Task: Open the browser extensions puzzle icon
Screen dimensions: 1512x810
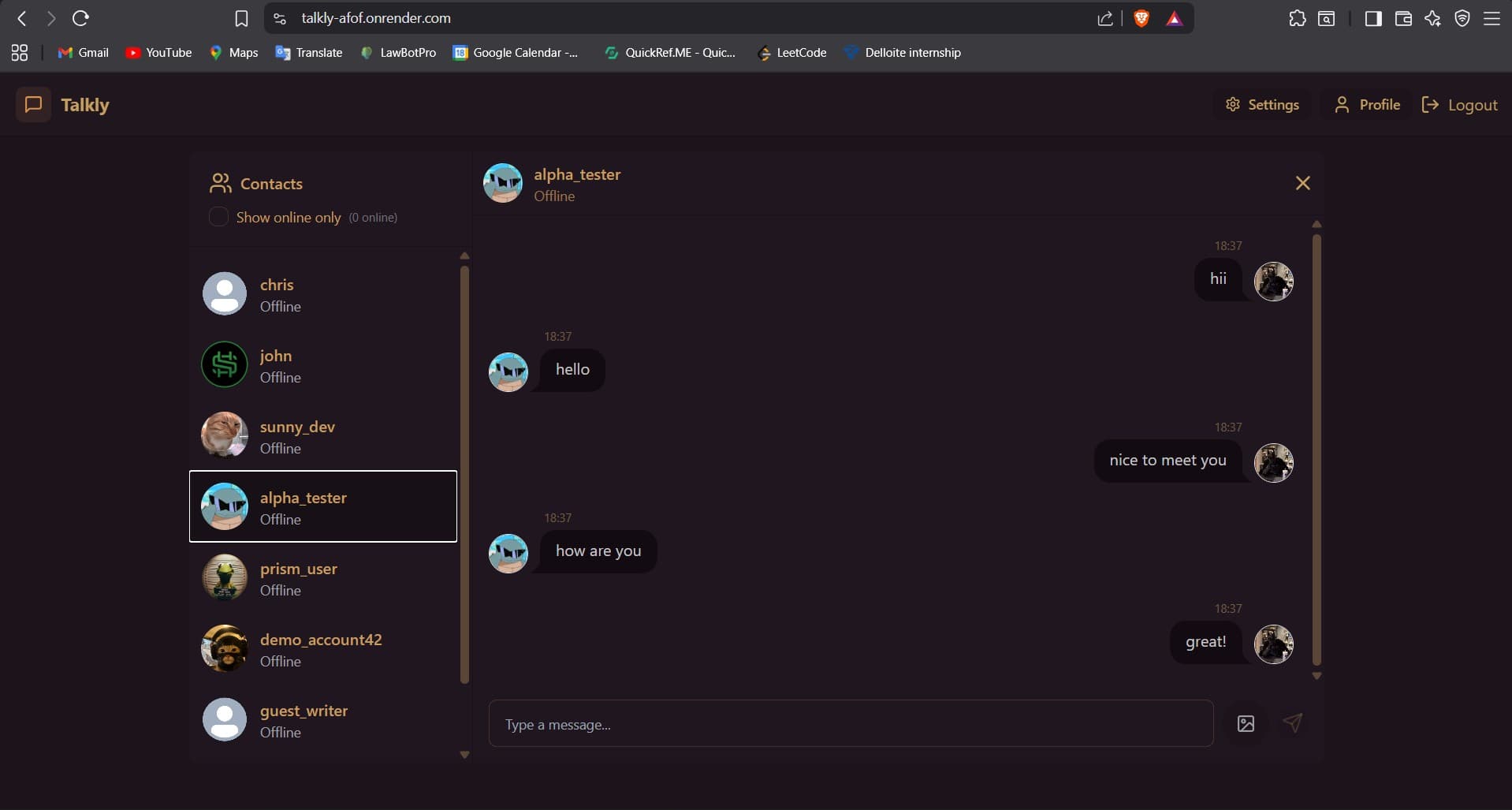Action: pos(1297,18)
